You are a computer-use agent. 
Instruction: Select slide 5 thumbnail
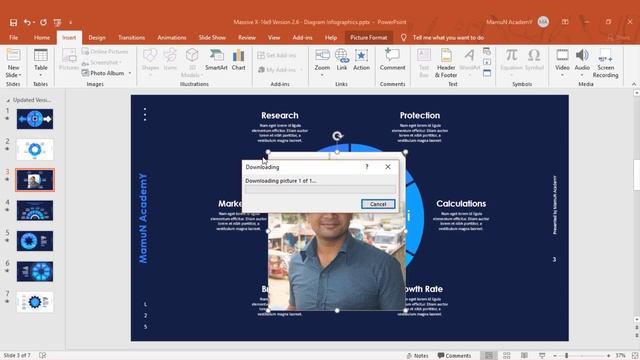click(35, 241)
